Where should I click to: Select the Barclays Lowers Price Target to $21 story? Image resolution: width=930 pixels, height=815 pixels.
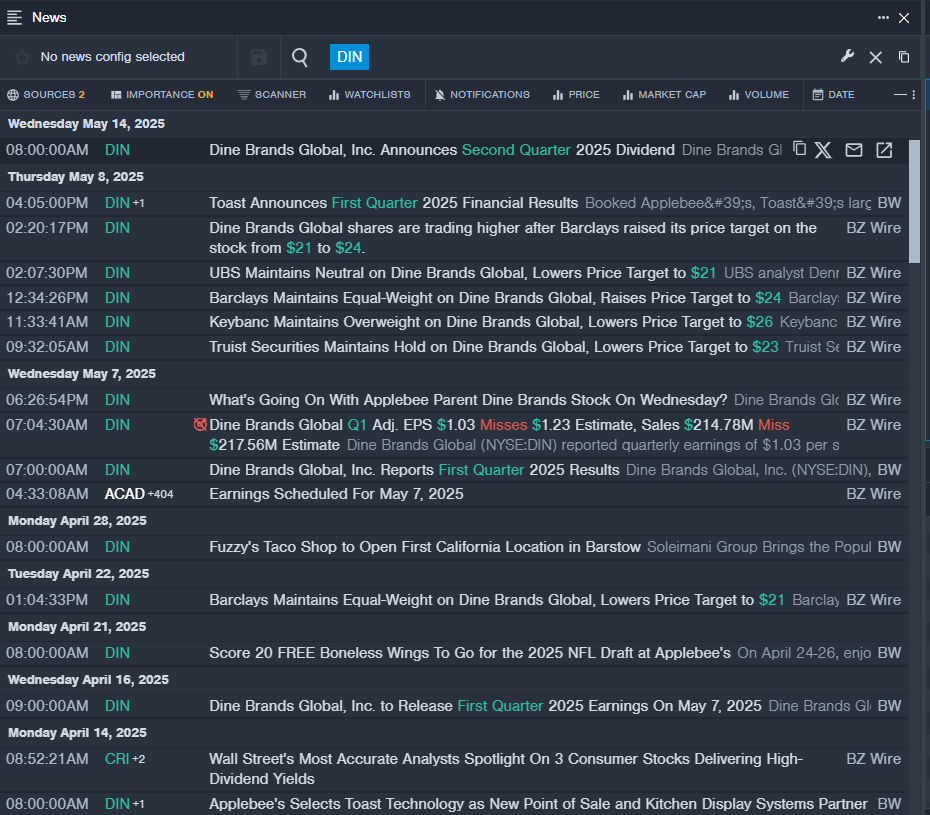tap(497, 600)
